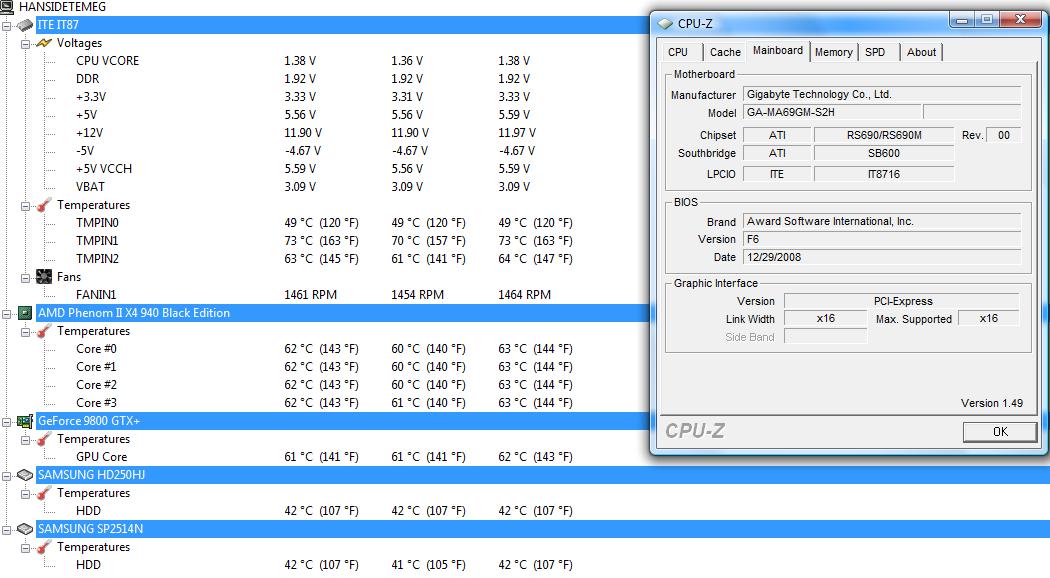Screen dimensions: 1050x578
Task: Select the +12V voltage row
Action: 89,133
